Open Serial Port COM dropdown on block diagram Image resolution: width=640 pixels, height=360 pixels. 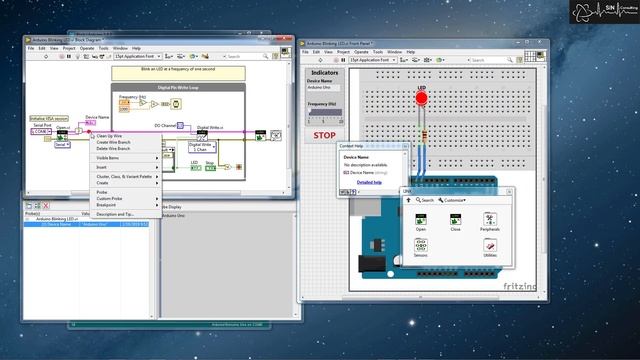pos(41,131)
